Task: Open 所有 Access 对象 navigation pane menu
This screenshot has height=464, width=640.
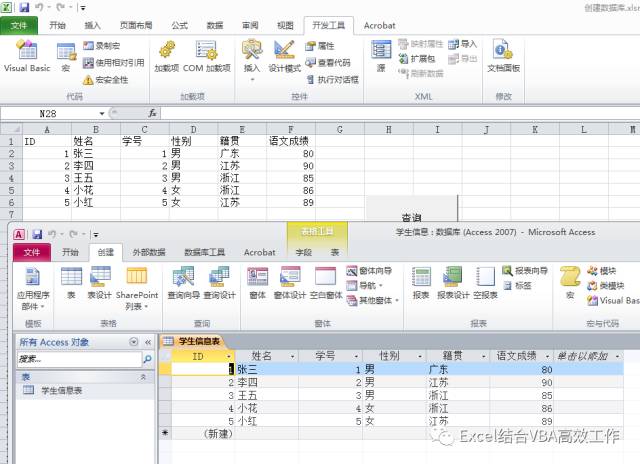Action: point(133,342)
